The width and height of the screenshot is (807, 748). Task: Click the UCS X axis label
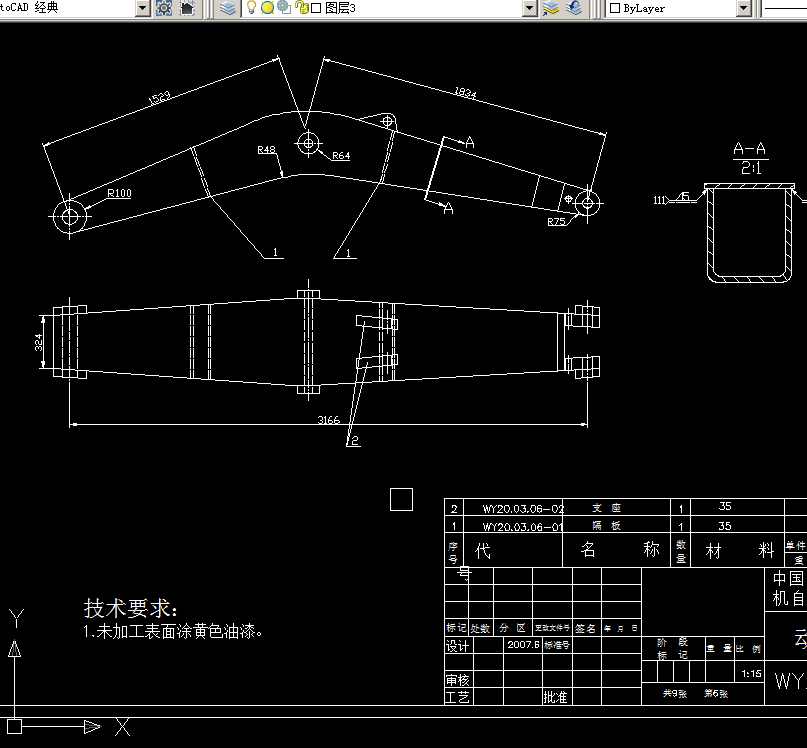[x=122, y=727]
